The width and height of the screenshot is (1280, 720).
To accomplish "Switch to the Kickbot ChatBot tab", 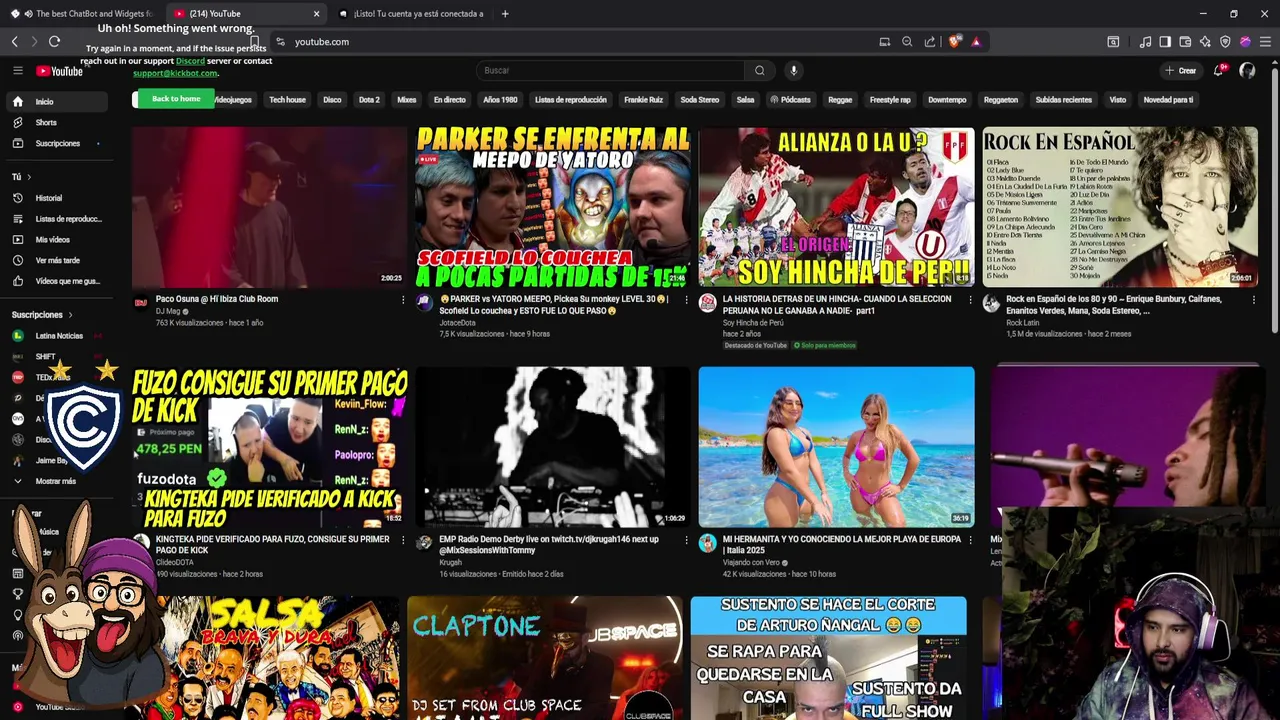I will tap(82, 14).
